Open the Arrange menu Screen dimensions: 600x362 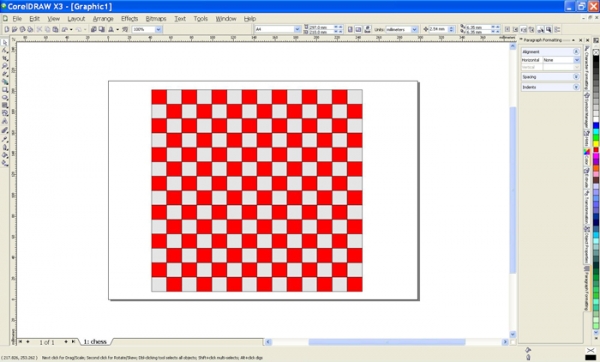[103, 18]
